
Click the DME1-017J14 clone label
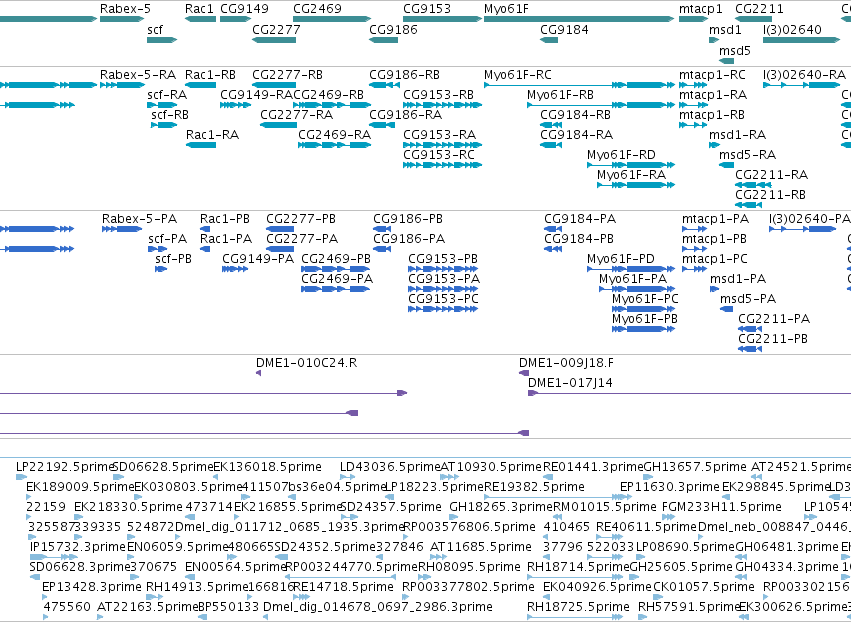point(570,383)
